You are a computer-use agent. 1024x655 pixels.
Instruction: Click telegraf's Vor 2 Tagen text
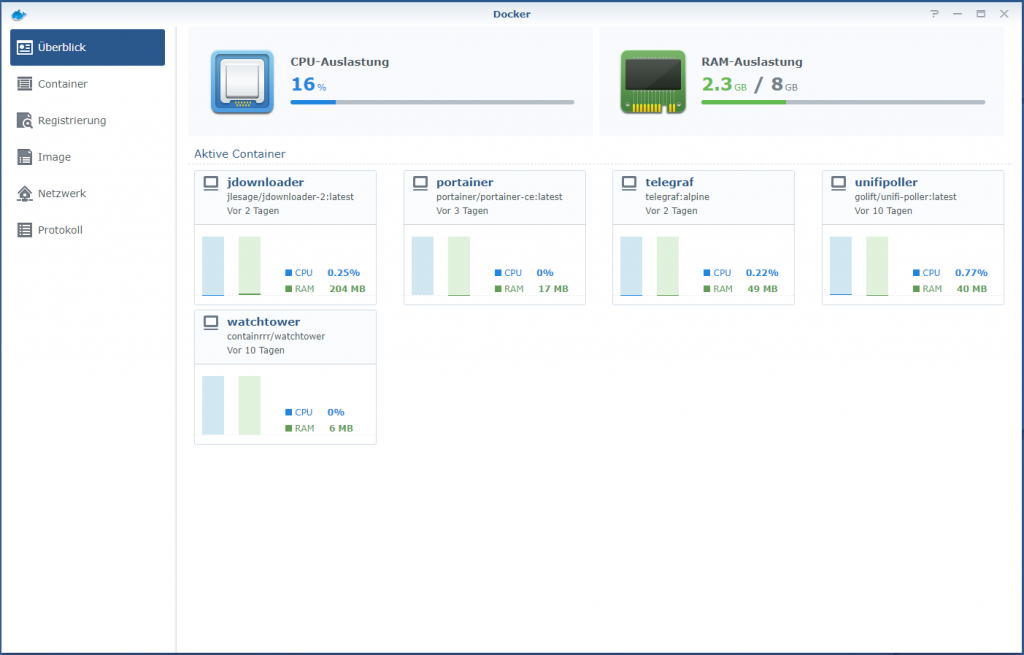pyautogui.click(x=671, y=211)
